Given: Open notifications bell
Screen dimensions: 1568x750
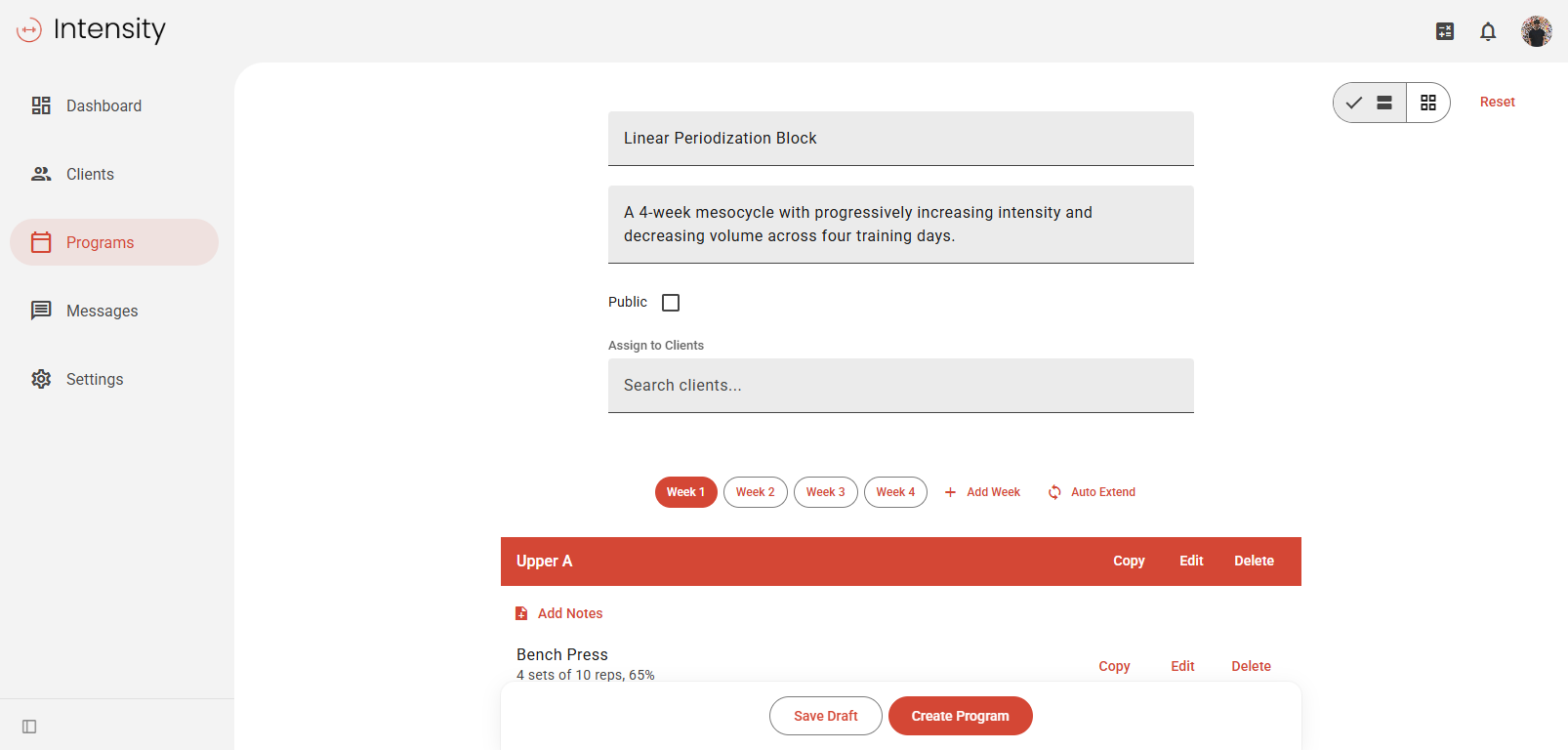Looking at the screenshot, I should (1488, 31).
